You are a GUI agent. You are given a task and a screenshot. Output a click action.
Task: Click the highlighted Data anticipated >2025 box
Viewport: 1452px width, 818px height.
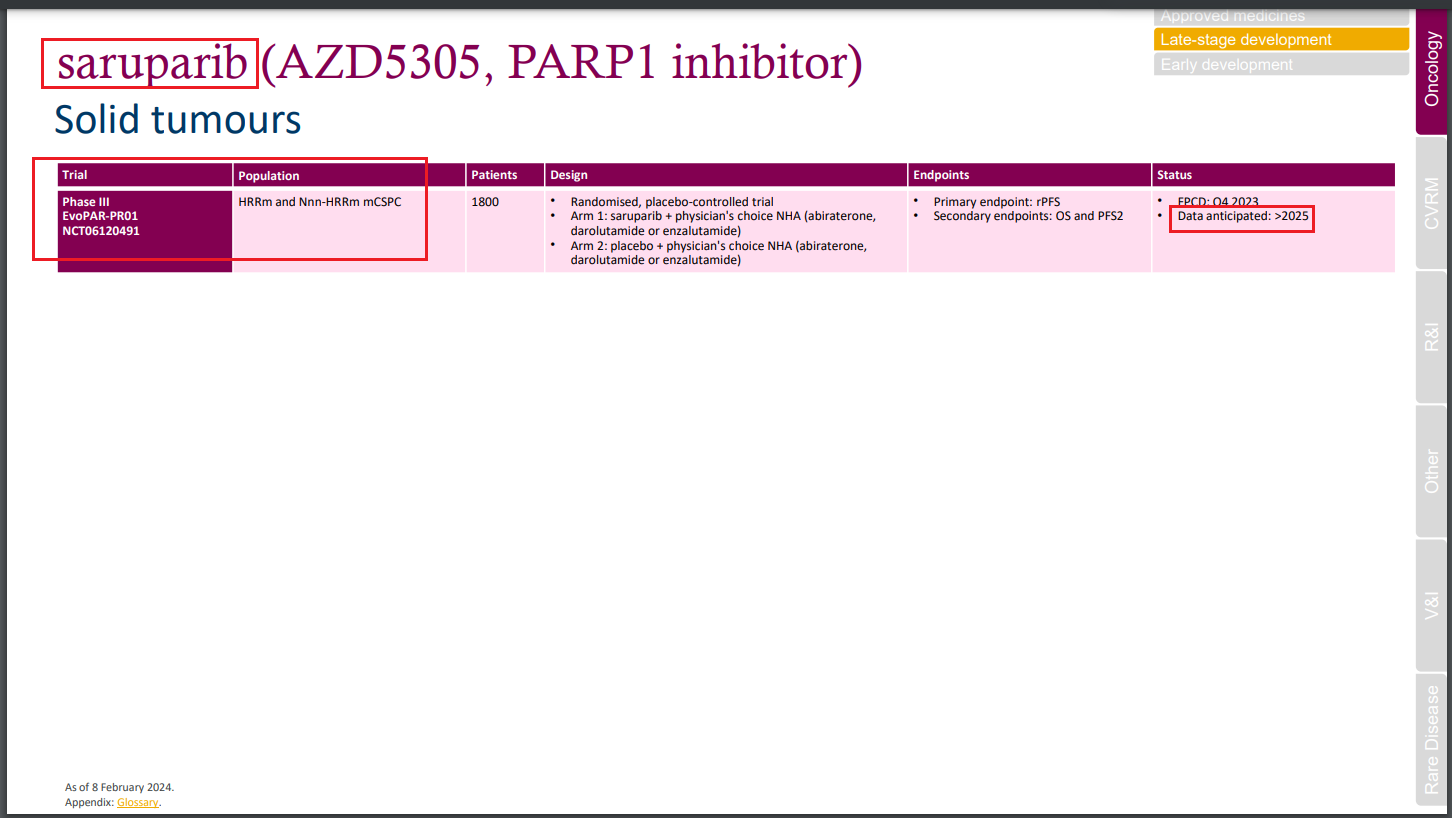click(x=1241, y=219)
